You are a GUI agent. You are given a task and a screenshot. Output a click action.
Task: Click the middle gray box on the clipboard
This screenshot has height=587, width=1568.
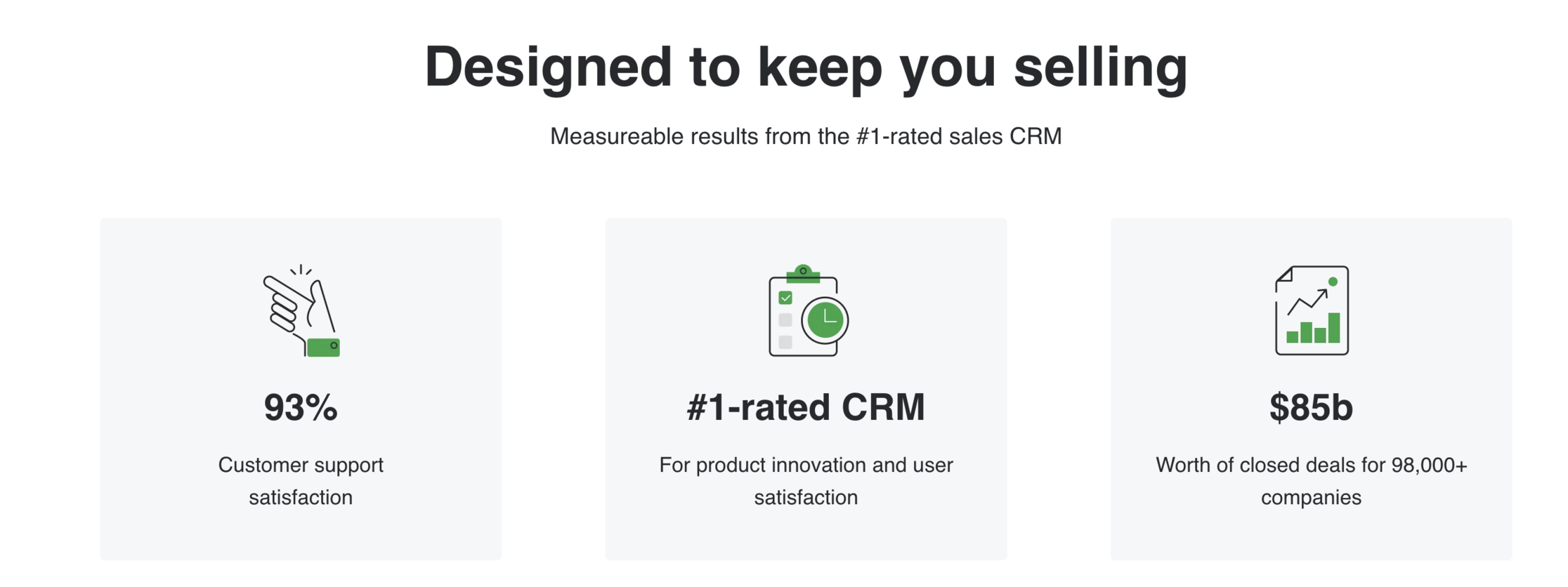pos(785,320)
